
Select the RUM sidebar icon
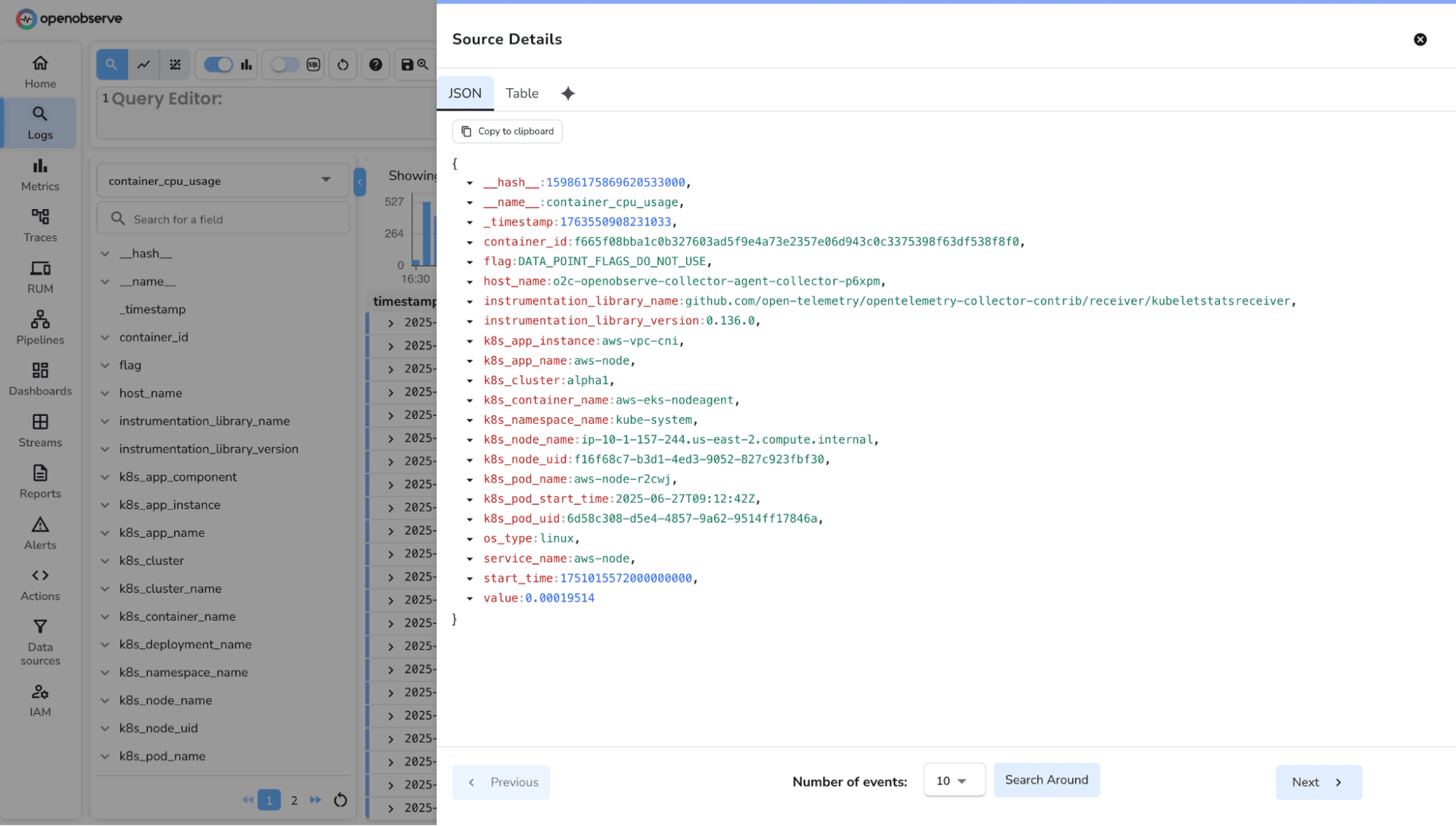pyautogui.click(x=39, y=277)
